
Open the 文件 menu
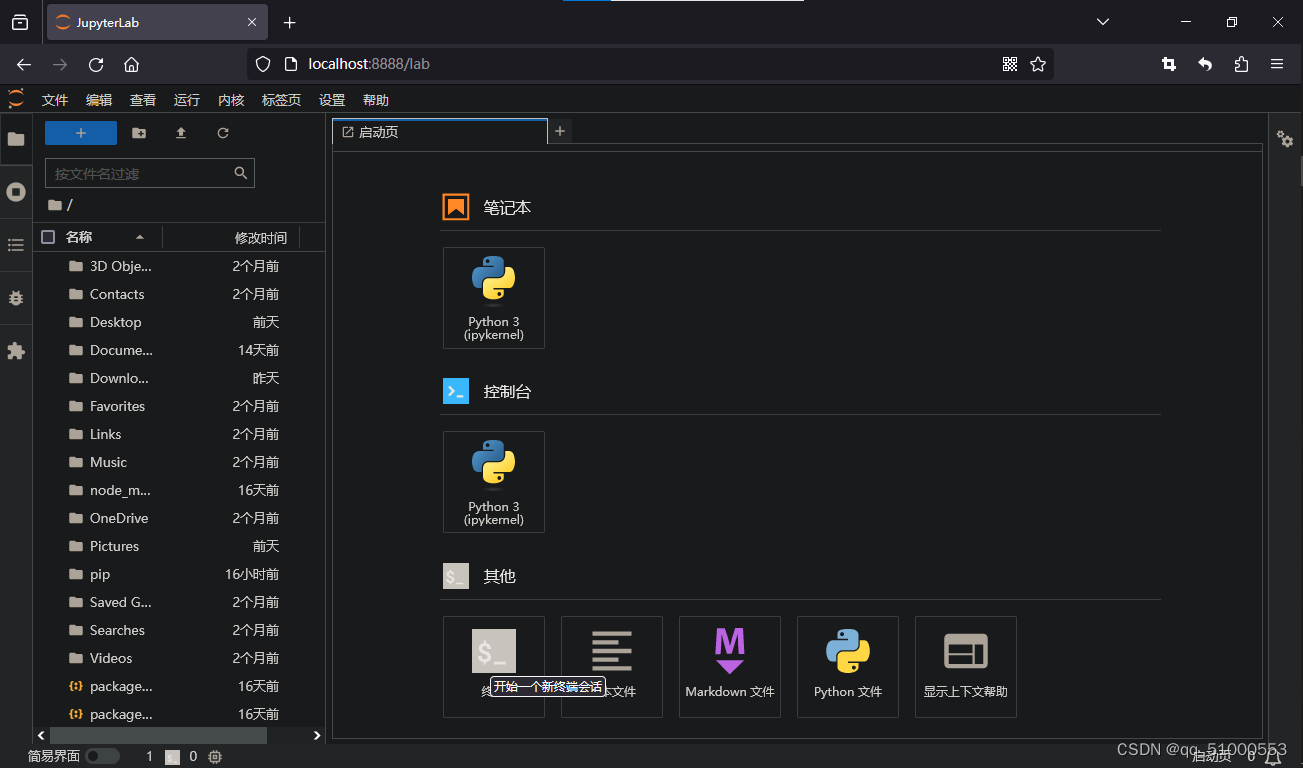pos(55,100)
